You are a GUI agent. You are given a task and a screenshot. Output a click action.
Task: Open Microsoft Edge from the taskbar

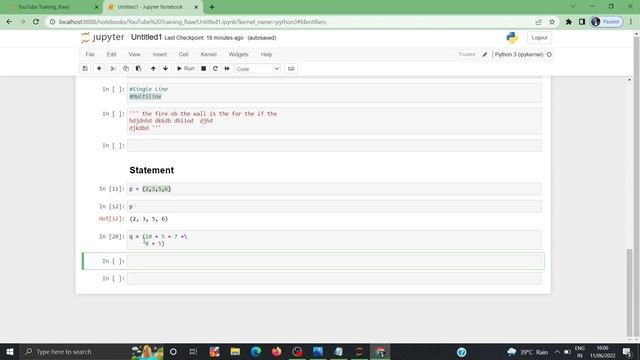click(256, 351)
